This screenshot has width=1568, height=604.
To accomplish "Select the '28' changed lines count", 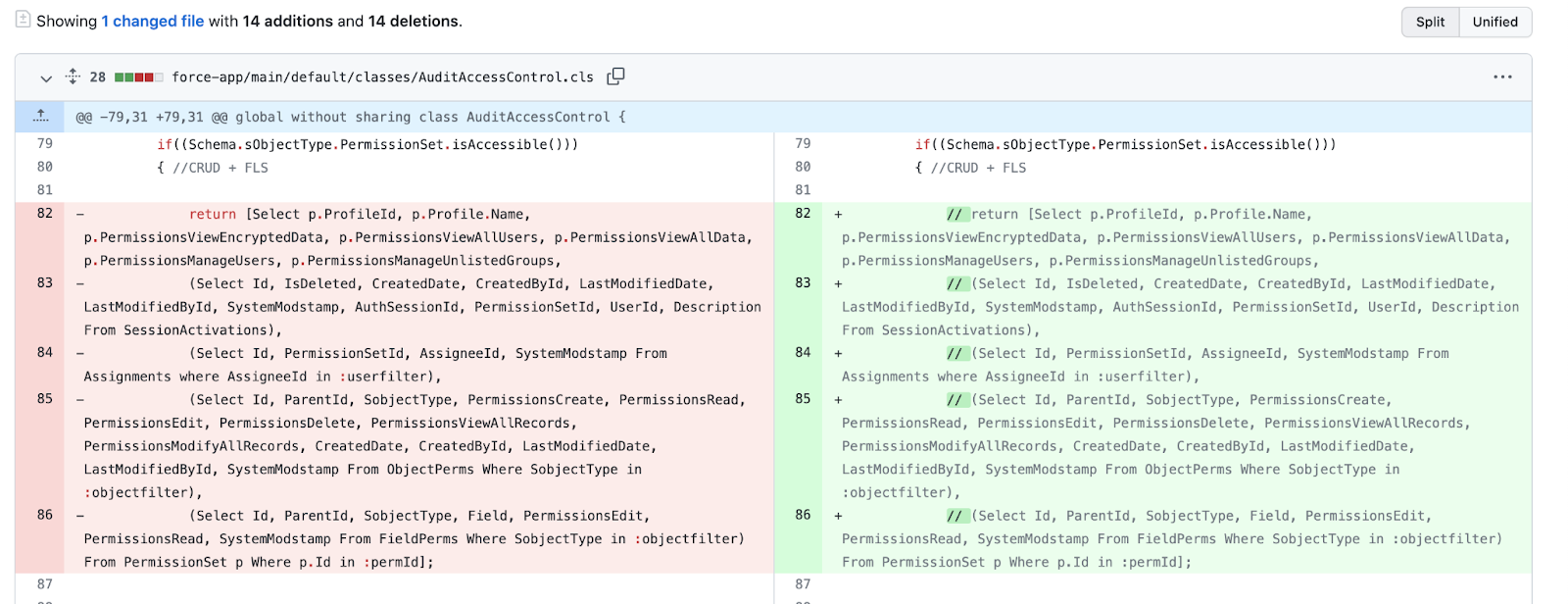I will 98,76.
